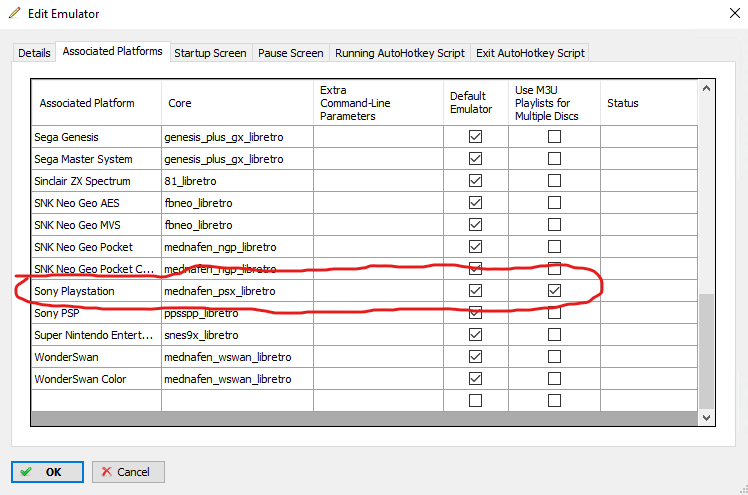Click the Status column header
Viewport: 748px width, 495px height.
pos(649,103)
